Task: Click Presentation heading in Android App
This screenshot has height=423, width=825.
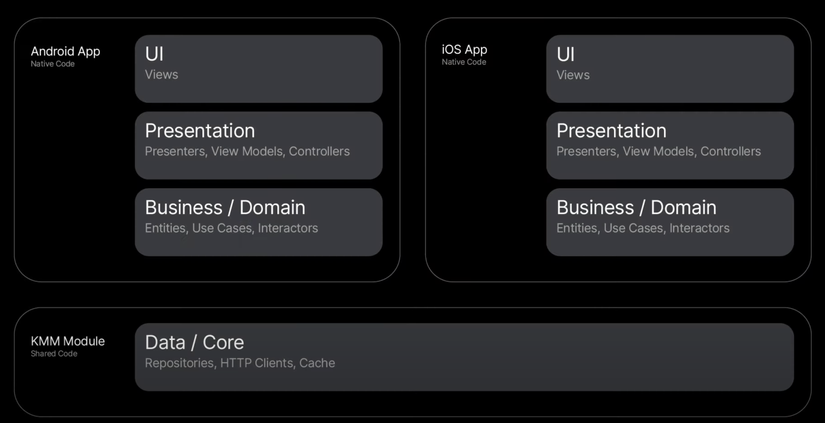Action: tap(200, 131)
